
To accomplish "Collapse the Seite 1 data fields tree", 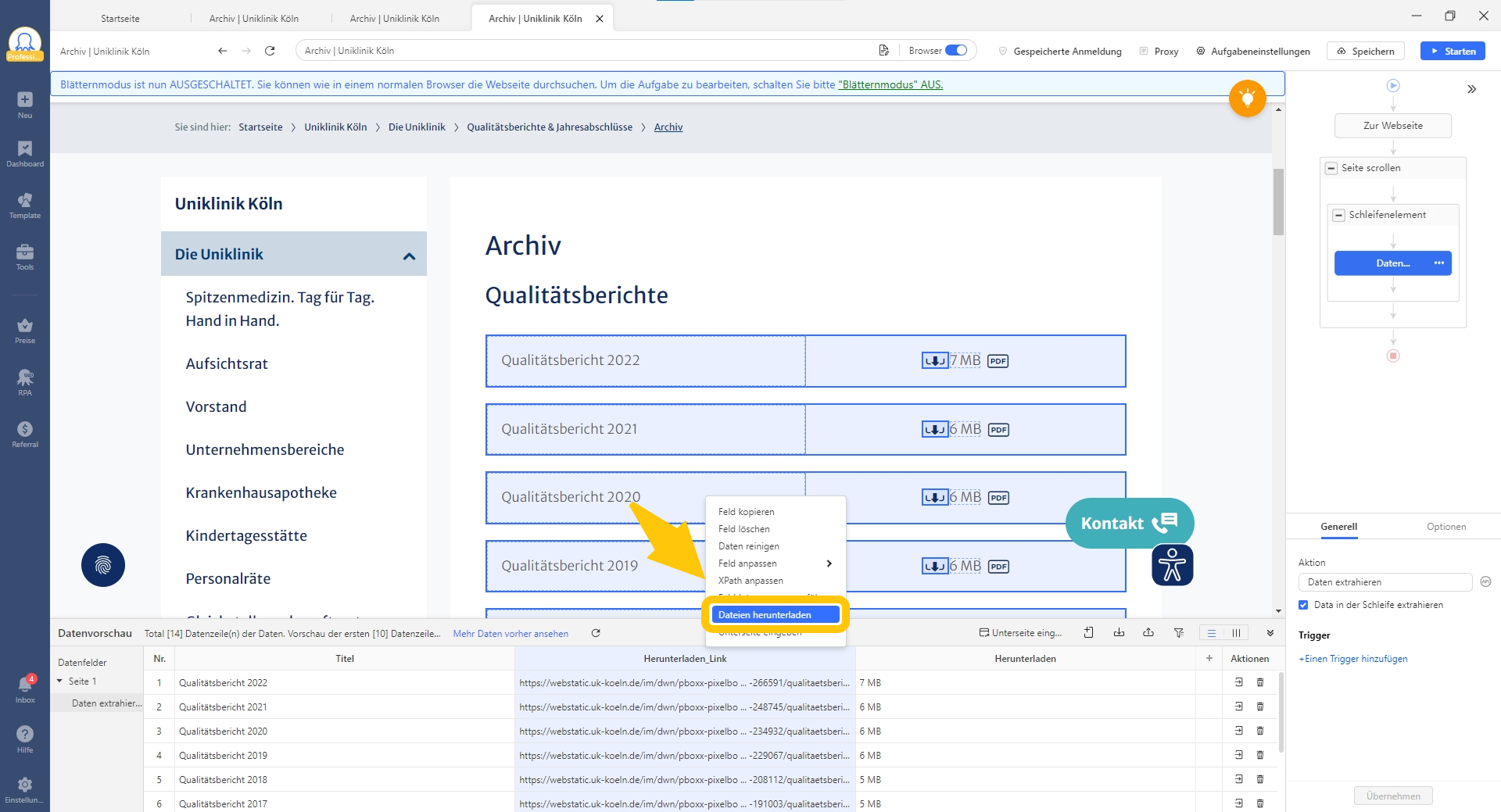I will 59,681.
